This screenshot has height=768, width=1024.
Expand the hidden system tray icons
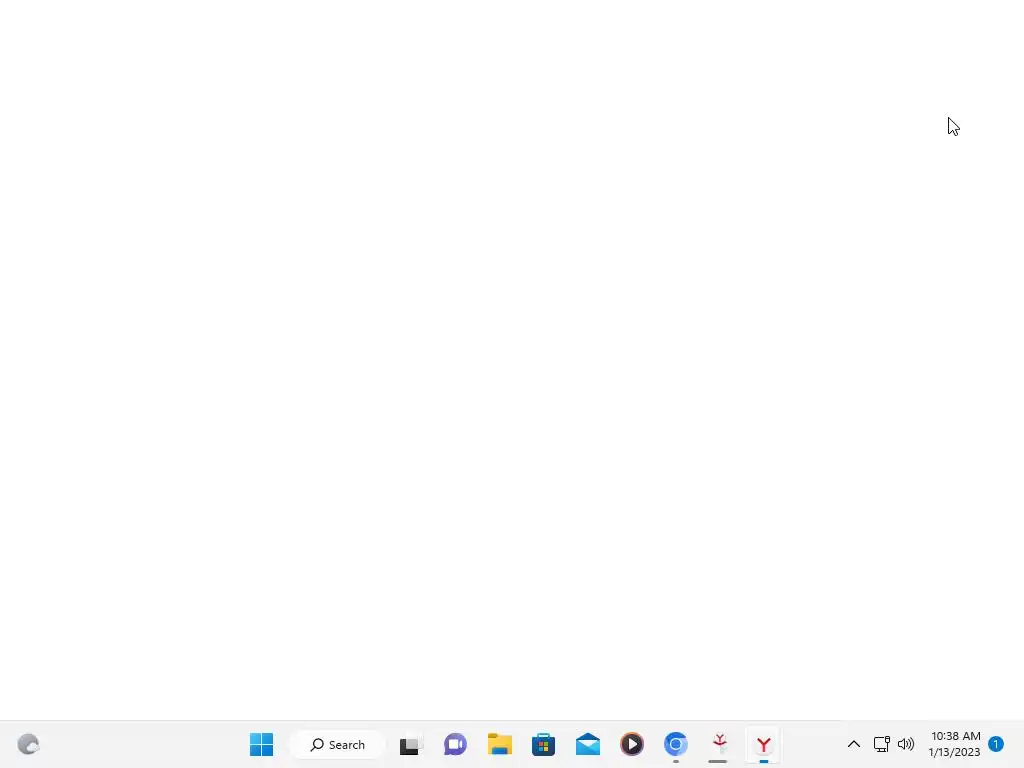tap(854, 744)
